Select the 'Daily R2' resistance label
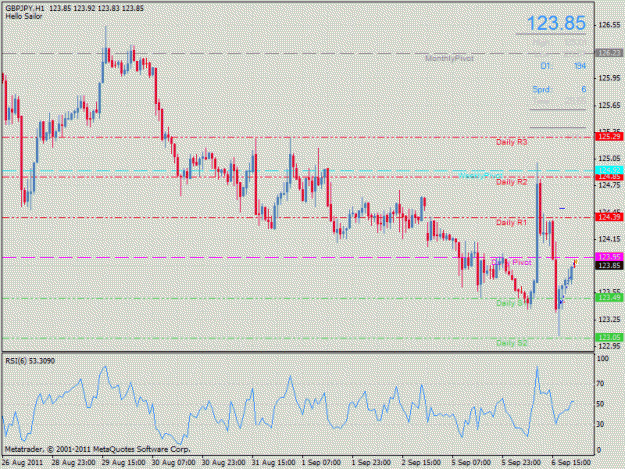The image size is (625, 469). pos(511,182)
